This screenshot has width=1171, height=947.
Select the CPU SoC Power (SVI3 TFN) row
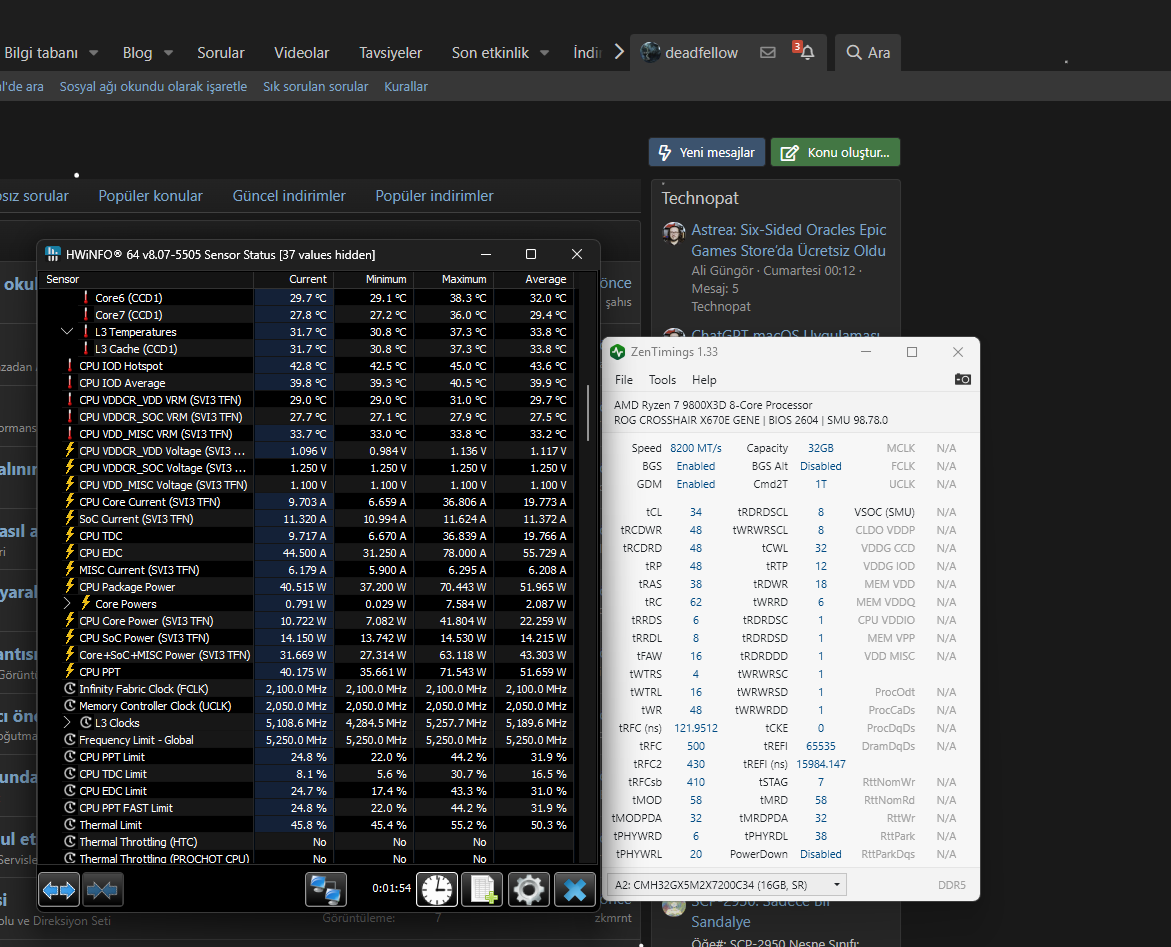pyautogui.click(x=306, y=638)
